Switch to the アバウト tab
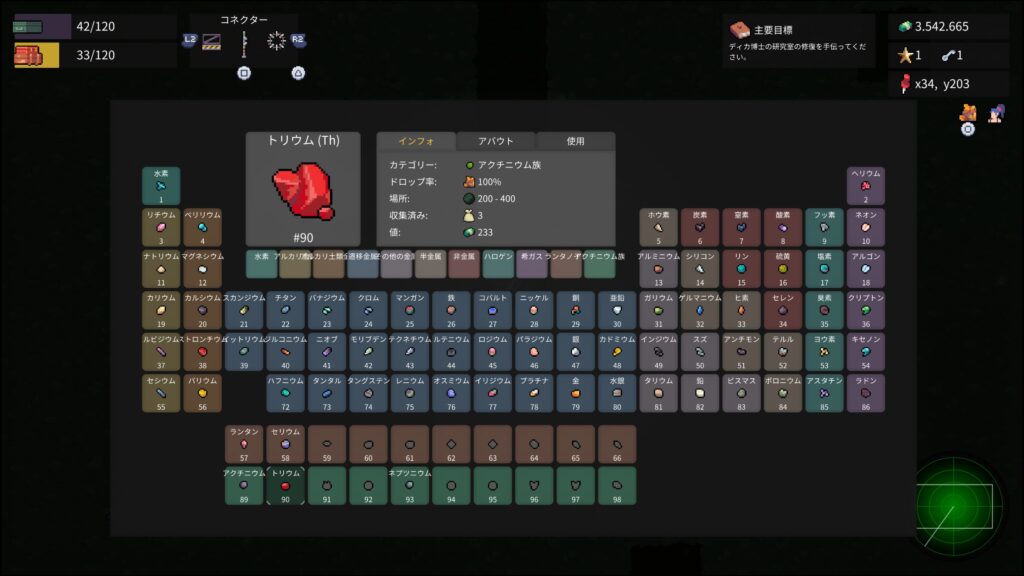Screen dimensions: 1024x576 coord(496,141)
